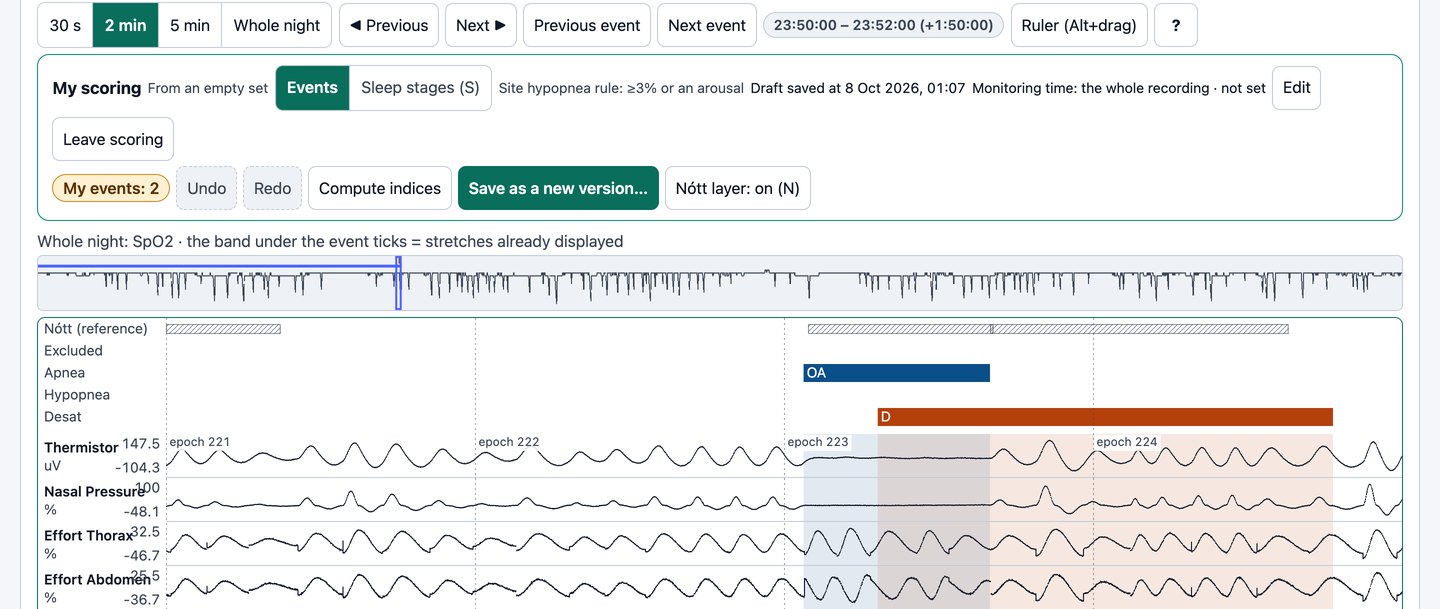Click Edit beside monitoring time
1440x609 pixels.
[x=1297, y=88]
